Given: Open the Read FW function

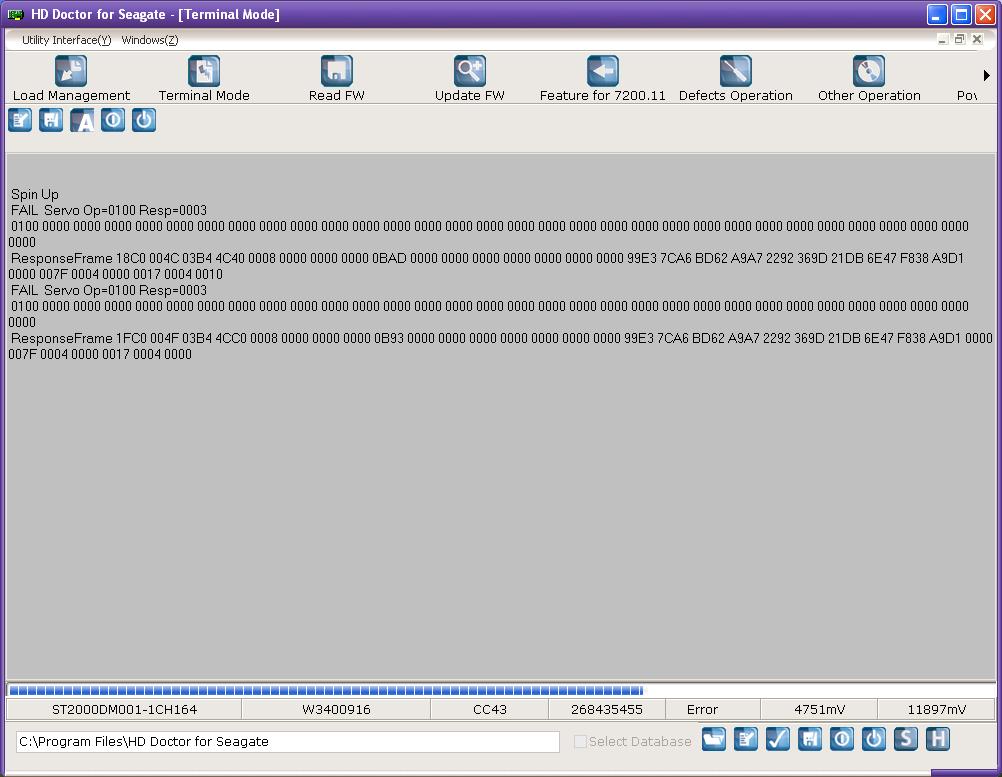Looking at the screenshot, I should [x=337, y=79].
